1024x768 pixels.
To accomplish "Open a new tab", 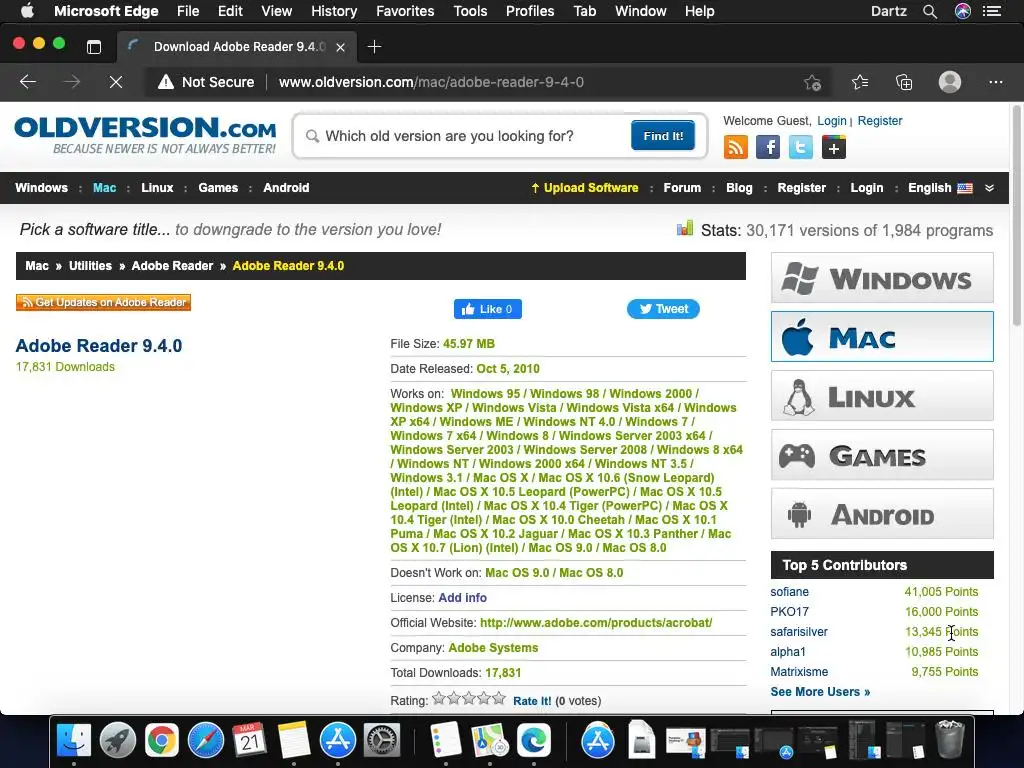I will 374,46.
